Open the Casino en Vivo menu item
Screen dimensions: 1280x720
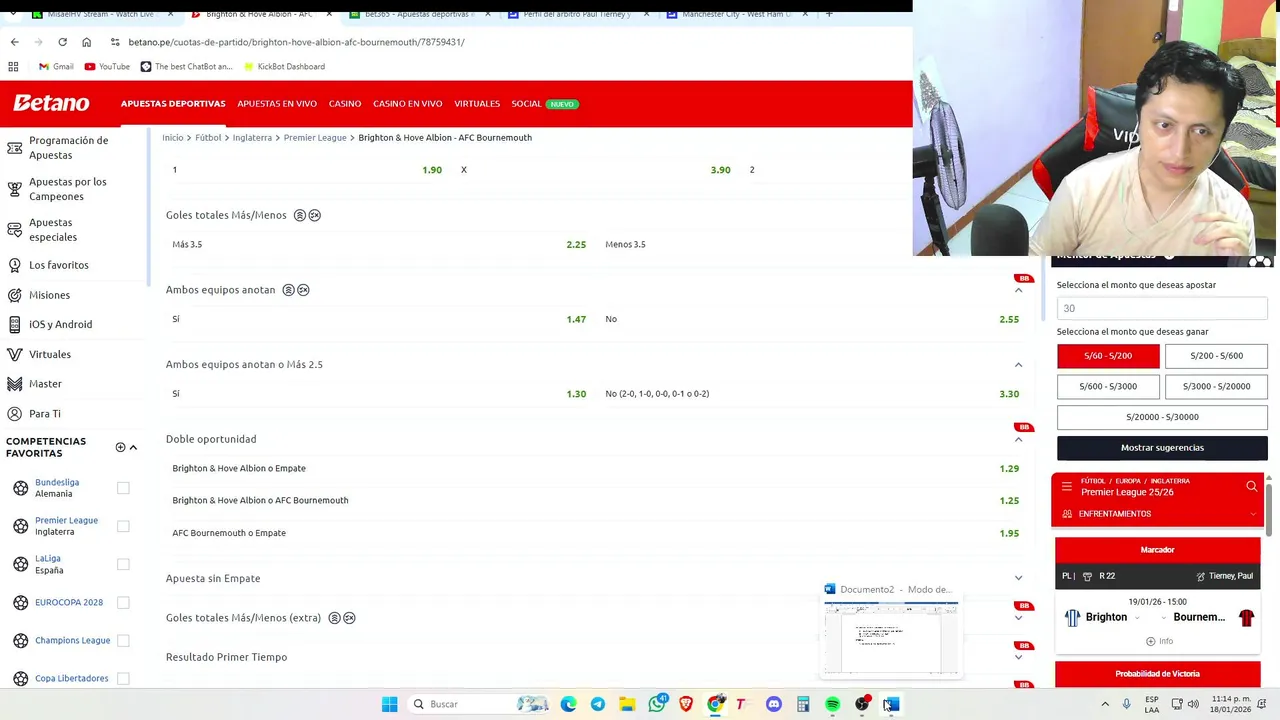tap(407, 104)
